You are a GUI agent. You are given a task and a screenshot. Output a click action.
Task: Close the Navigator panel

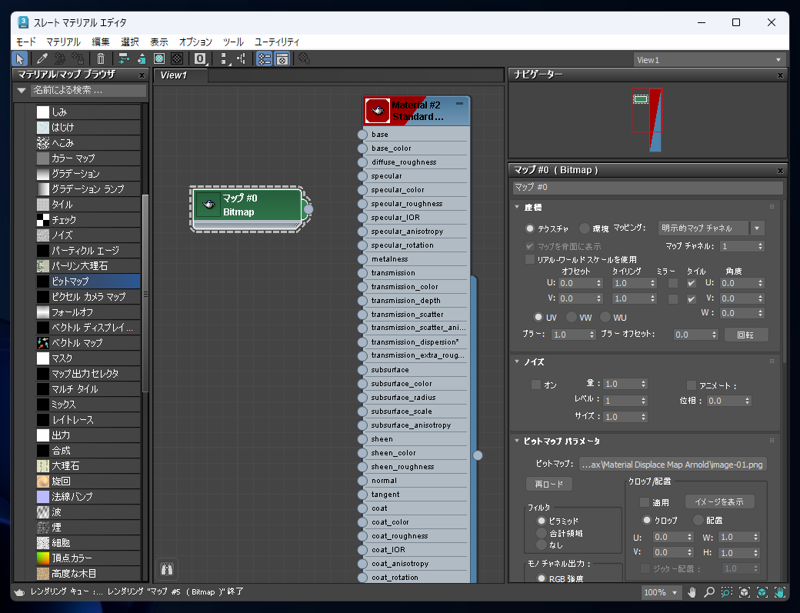click(x=780, y=75)
